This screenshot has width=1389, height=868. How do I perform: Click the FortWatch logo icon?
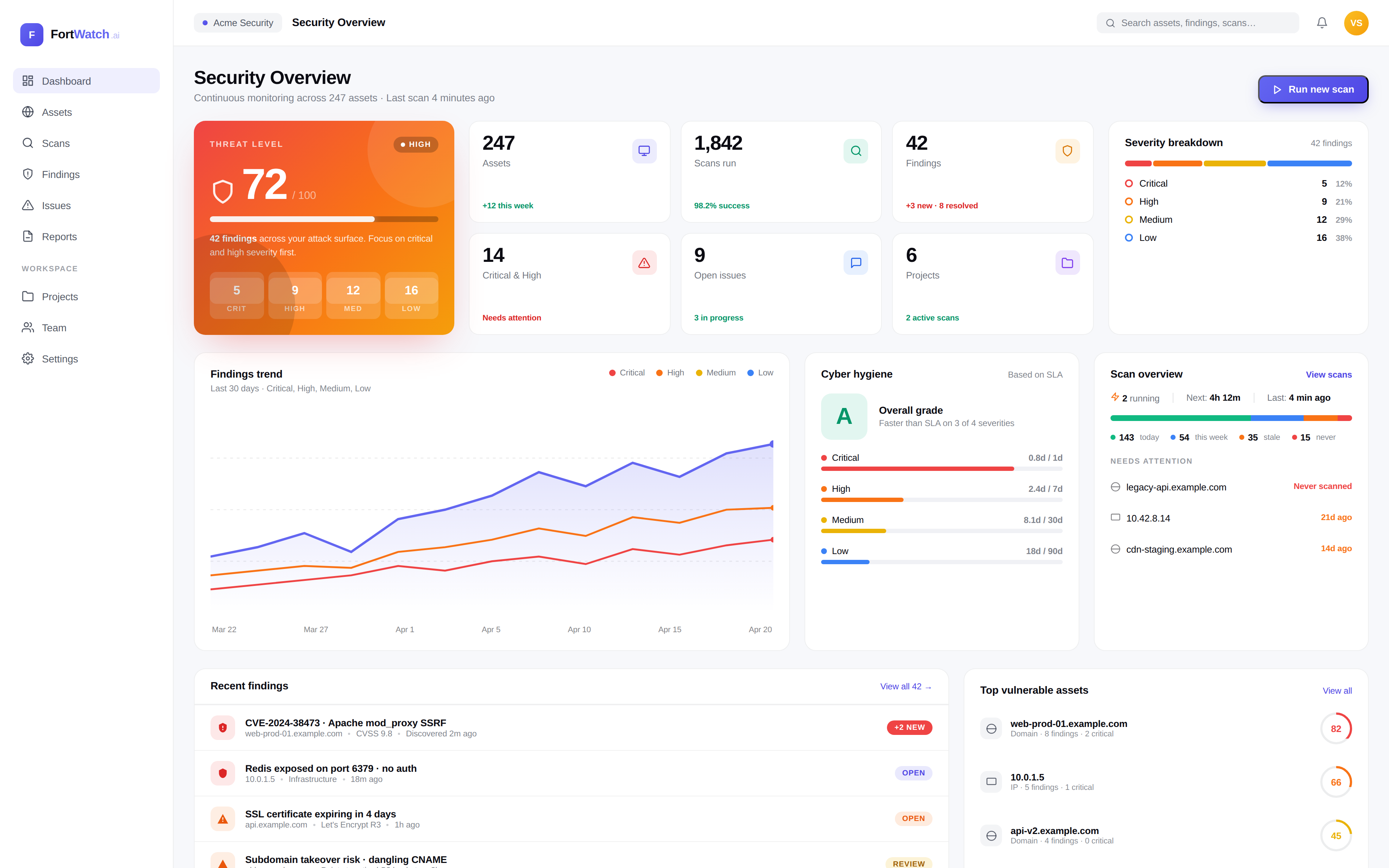click(x=31, y=34)
